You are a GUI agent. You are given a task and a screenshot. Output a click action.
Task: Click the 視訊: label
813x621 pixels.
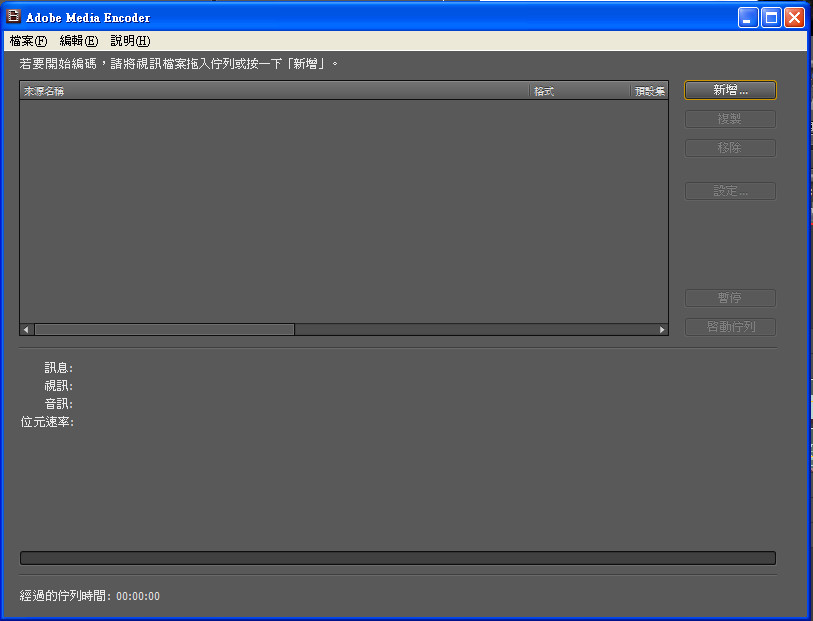59,386
